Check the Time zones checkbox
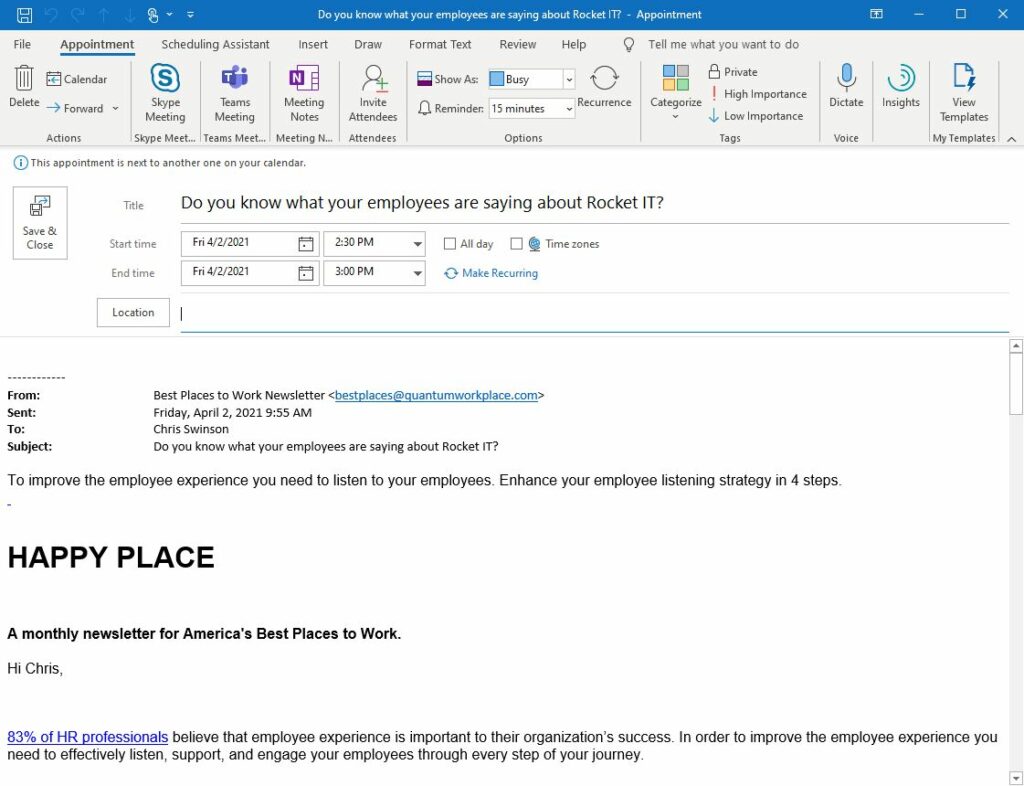This screenshot has height=786, width=1024. click(x=516, y=244)
